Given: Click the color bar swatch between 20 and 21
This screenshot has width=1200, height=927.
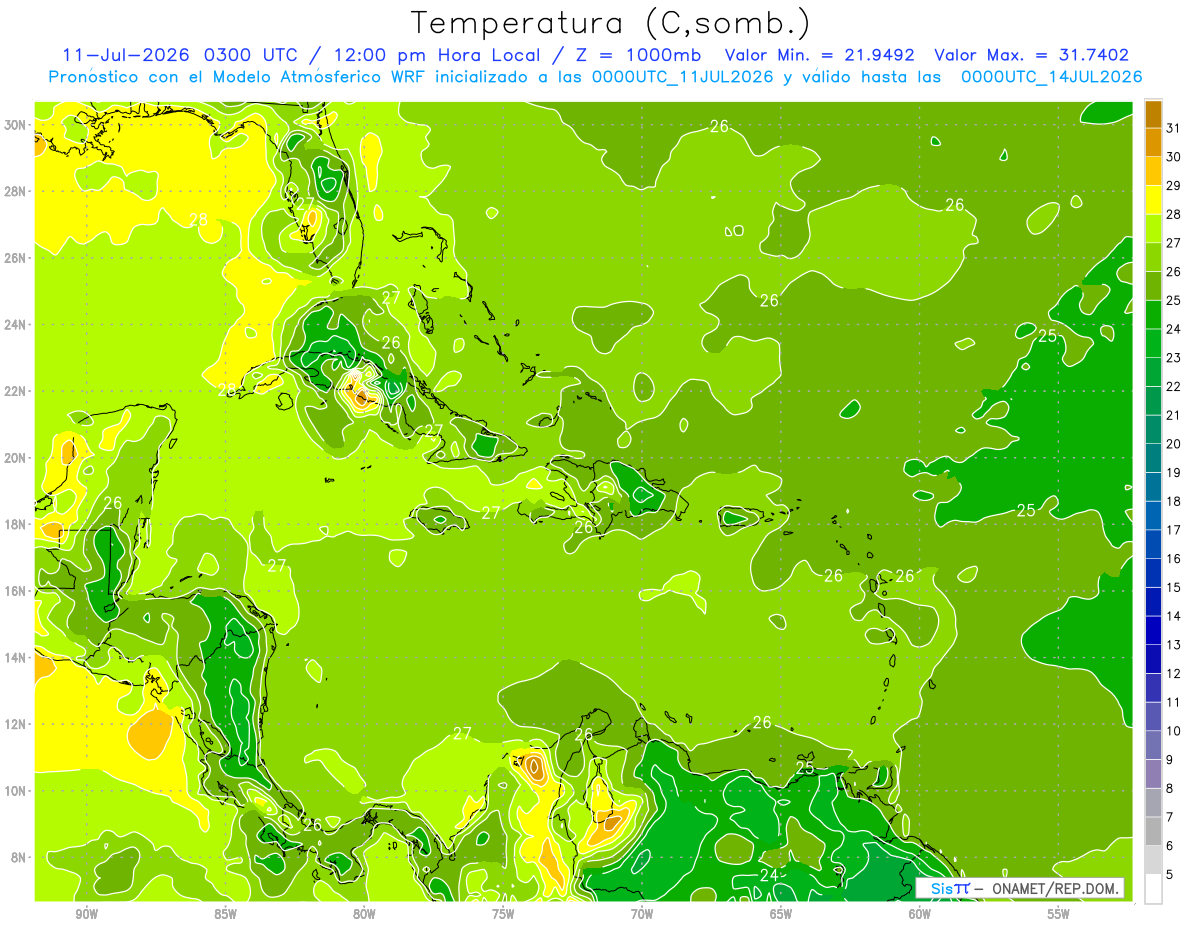Looking at the screenshot, I should click(1154, 429).
